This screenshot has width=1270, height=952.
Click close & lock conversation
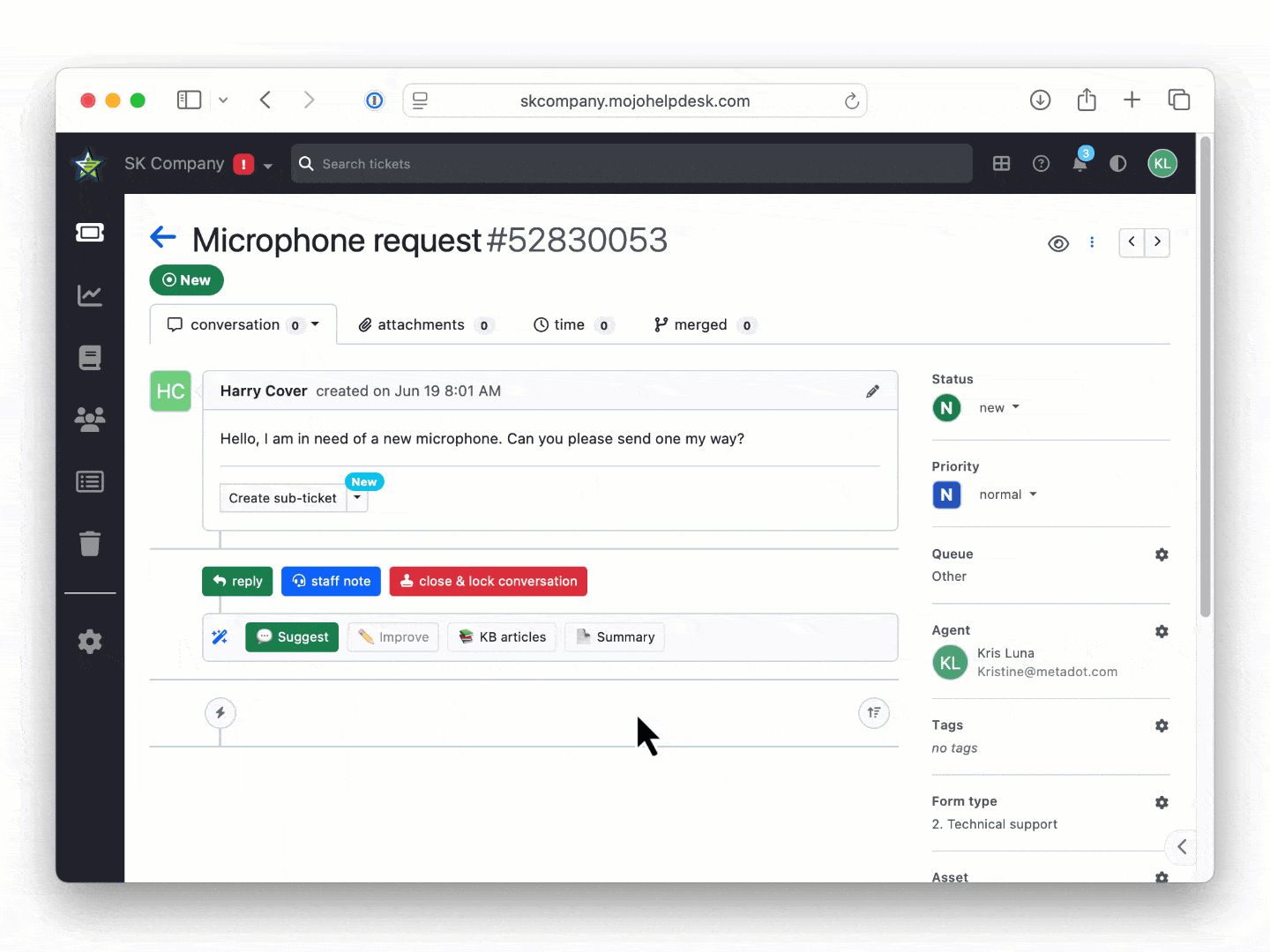click(488, 581)
